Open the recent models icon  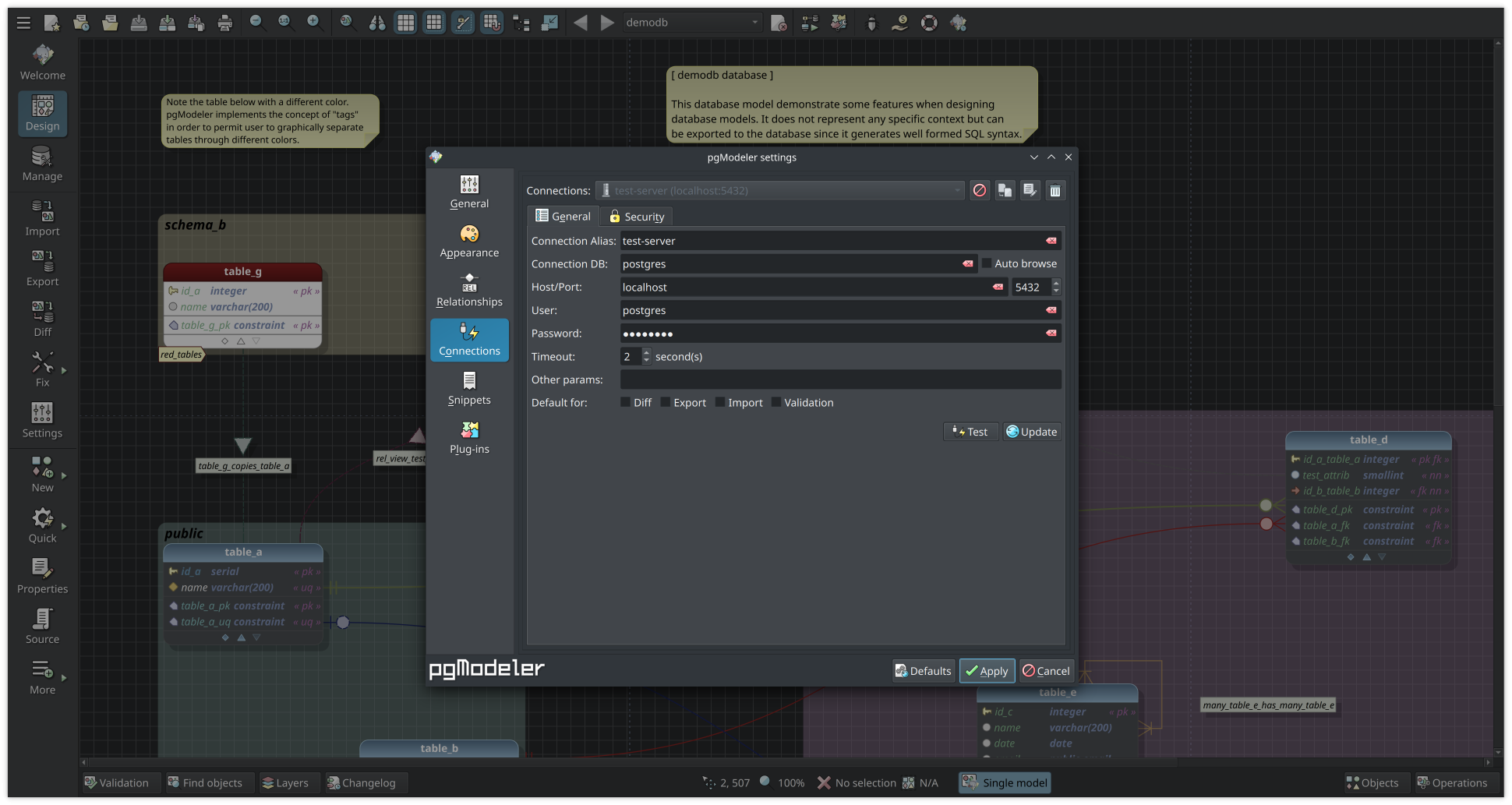[81, 23]
